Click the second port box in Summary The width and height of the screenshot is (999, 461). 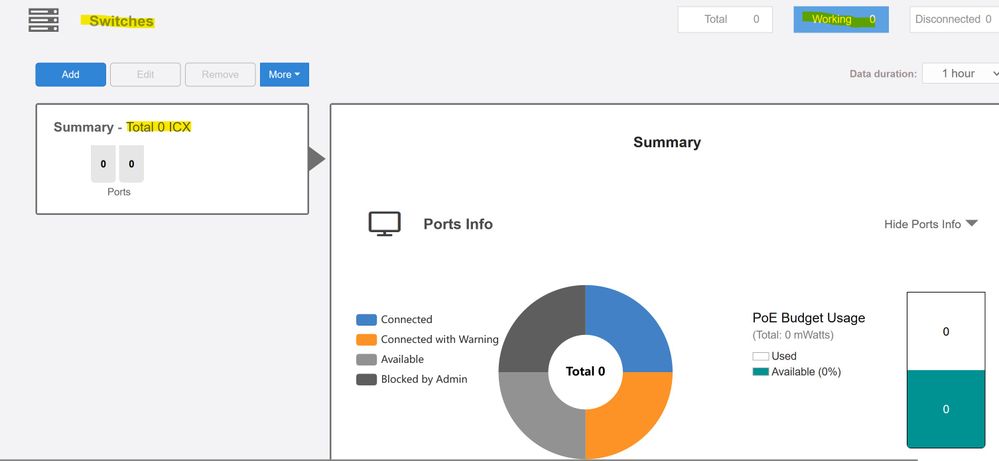[131, 164]
